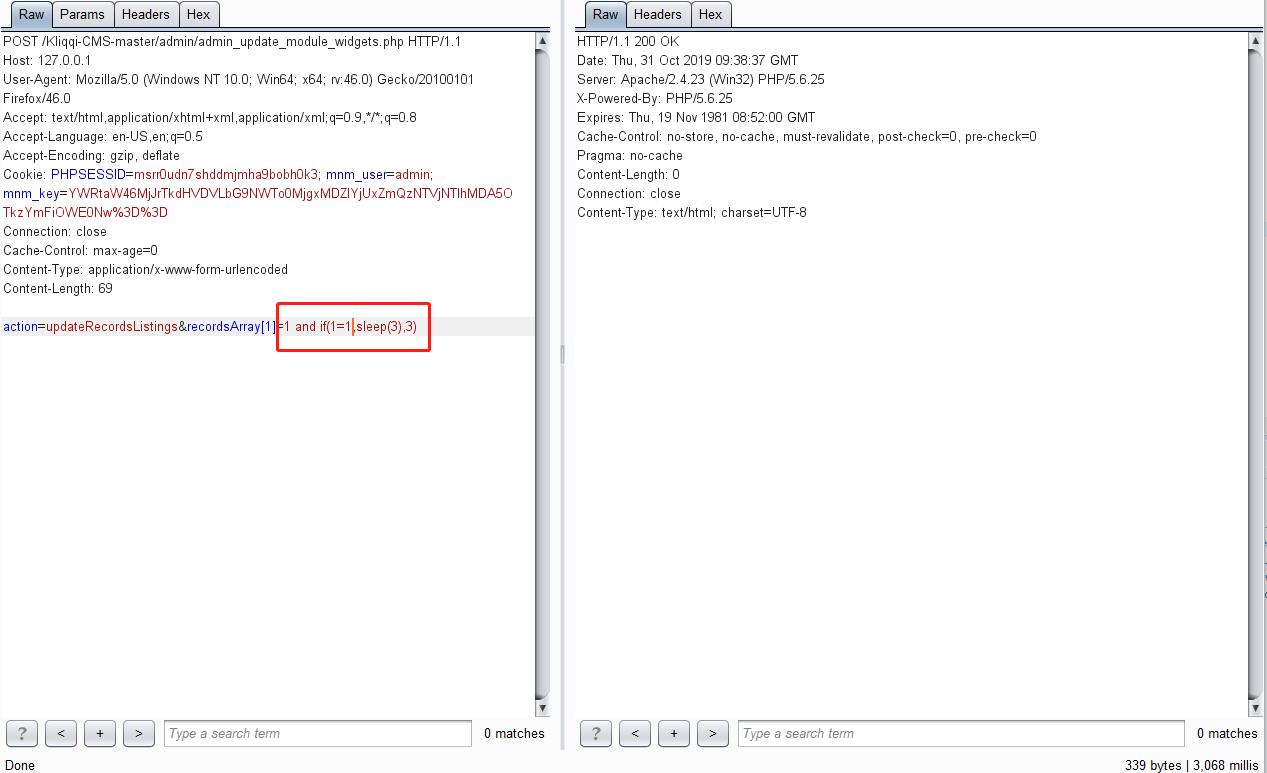Click the PHPSESSID cookie name

(88, 174)
